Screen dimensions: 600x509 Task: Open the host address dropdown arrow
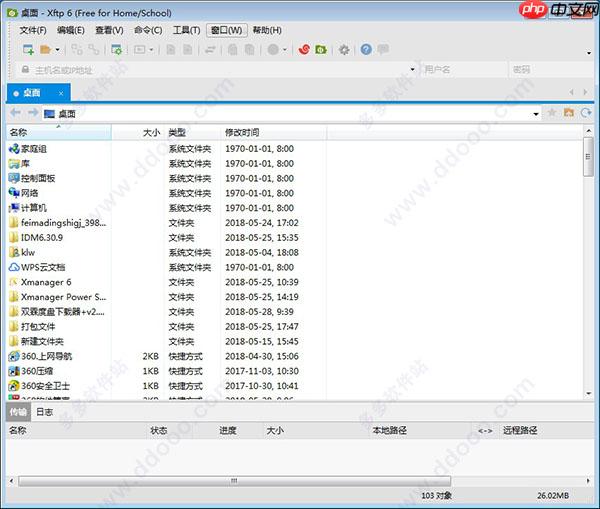[x=412, y=70]
